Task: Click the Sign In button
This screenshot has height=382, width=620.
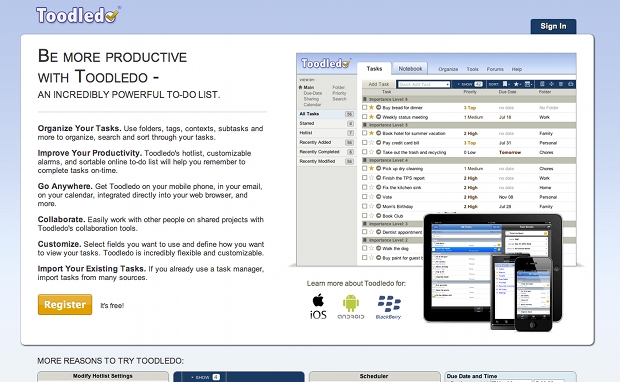Action: (553, 26)
